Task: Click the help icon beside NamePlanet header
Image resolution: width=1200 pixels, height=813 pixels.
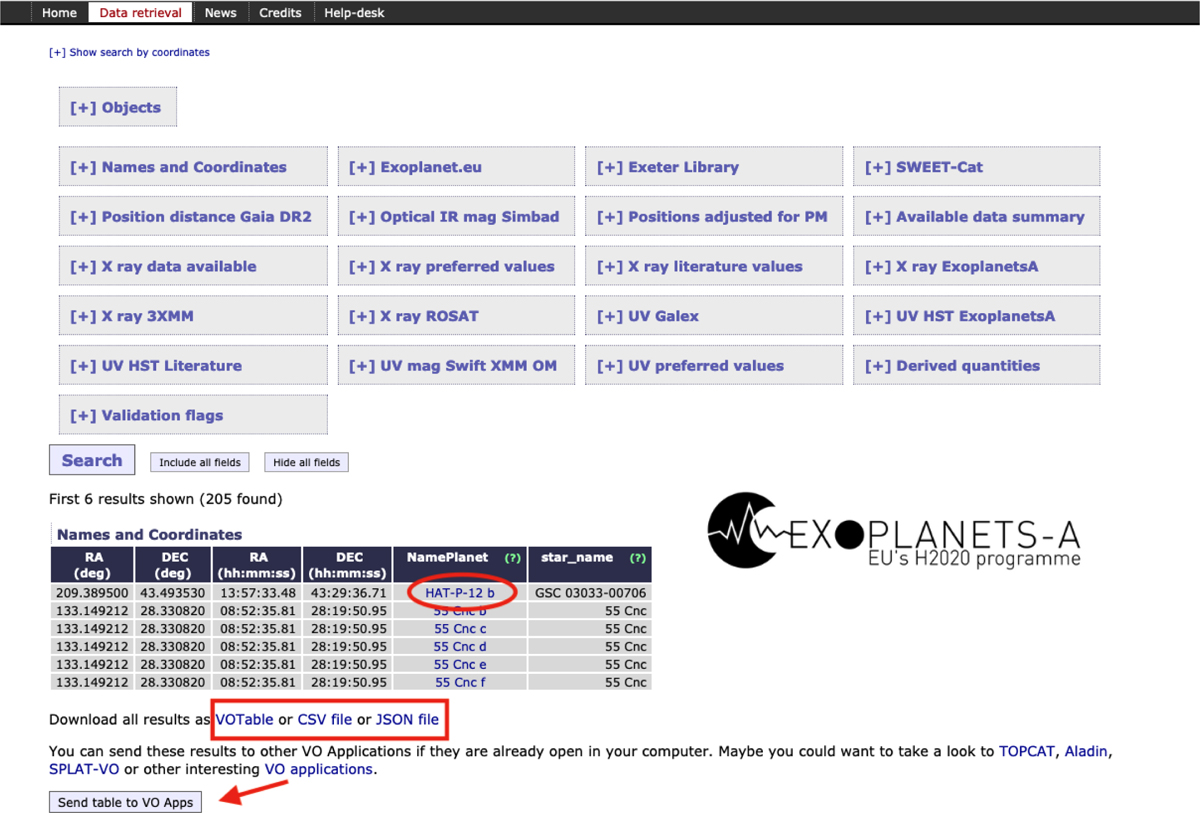Action: pyautogui.click(x=513, y=558)
